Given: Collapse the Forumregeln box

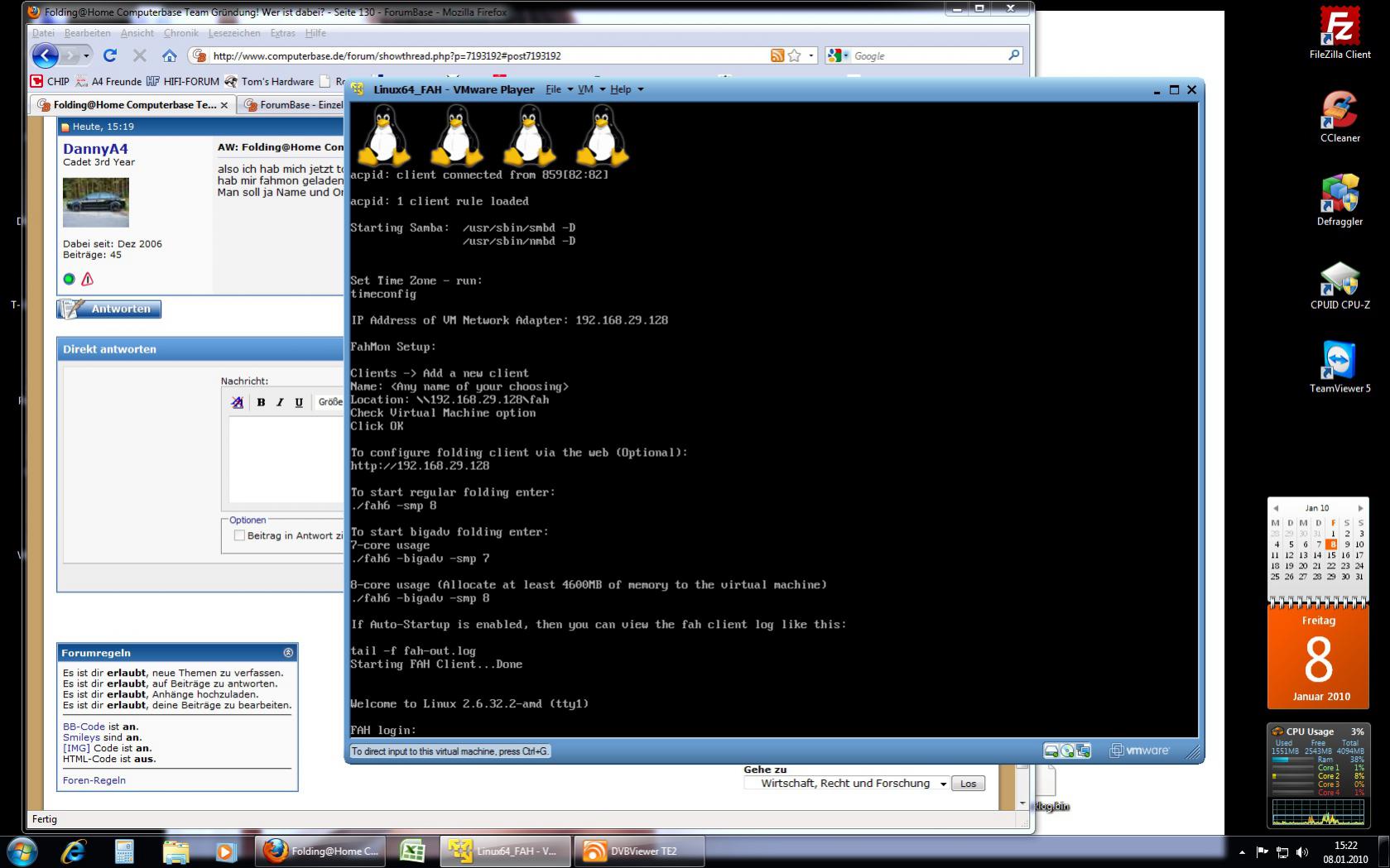Looking at the screenshot, I should coord(288,653).
